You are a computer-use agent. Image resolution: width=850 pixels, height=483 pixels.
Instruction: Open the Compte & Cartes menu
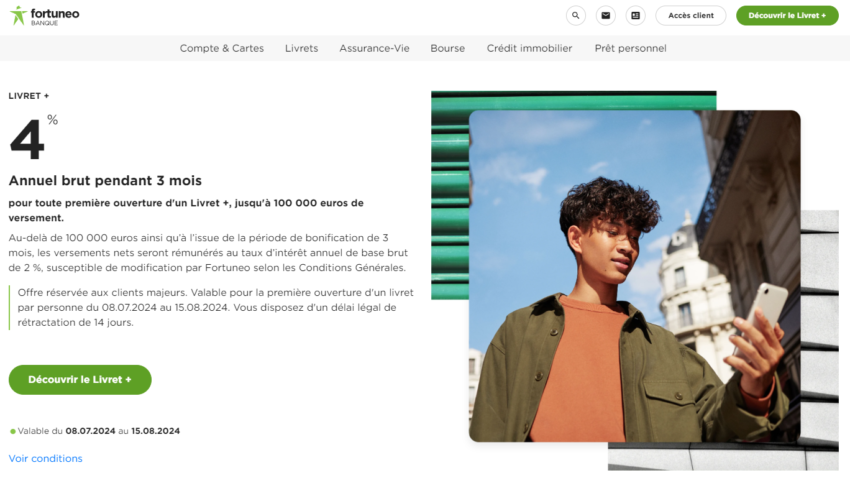point(221,48)
